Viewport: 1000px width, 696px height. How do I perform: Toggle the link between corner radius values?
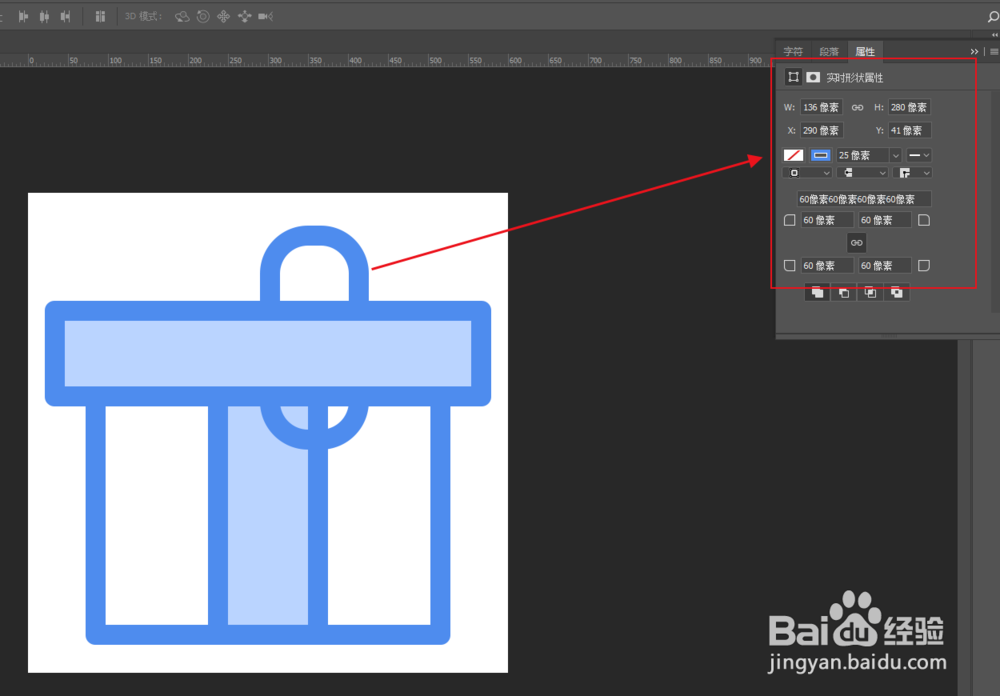coord(857,243)
